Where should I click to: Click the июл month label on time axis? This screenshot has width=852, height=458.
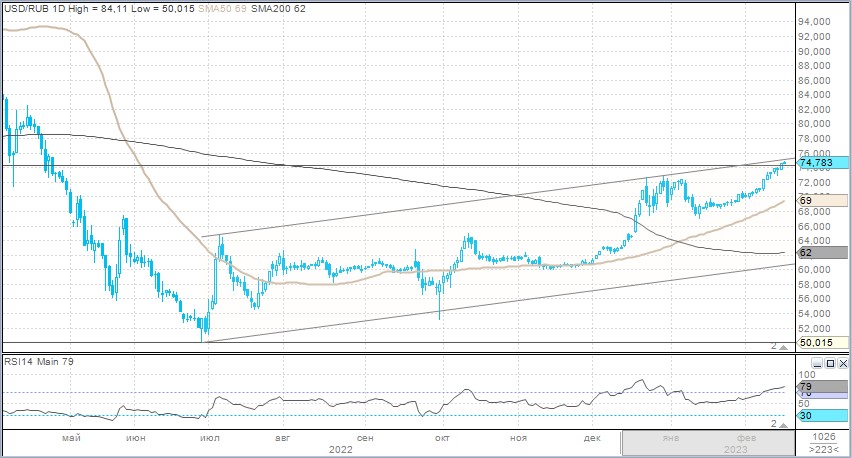click(x=210, y=438)
